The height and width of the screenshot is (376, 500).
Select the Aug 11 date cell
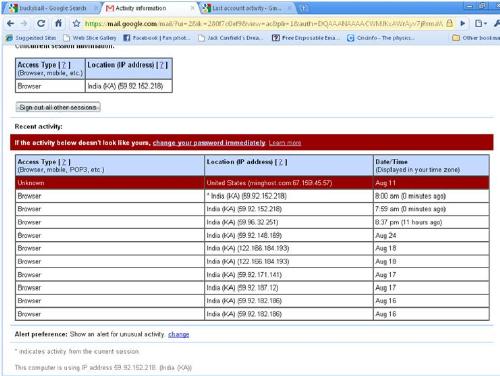tap(431, 183)
